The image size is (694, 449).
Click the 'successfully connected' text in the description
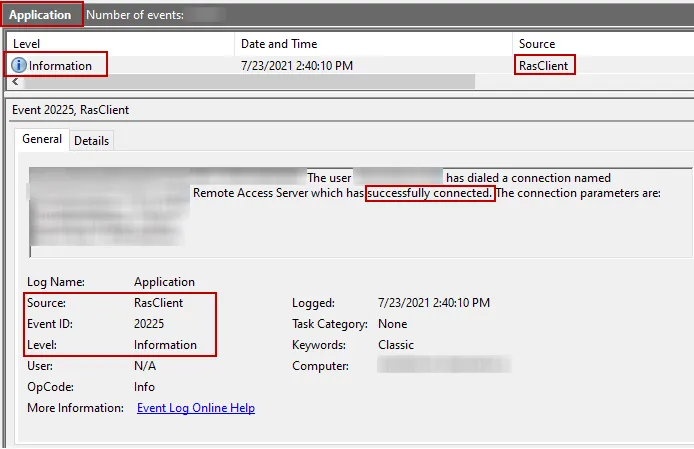[x=430, y=193]
